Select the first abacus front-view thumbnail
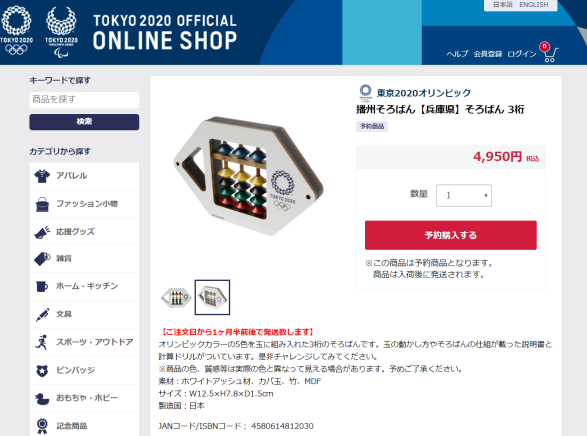 pos(176,298)
